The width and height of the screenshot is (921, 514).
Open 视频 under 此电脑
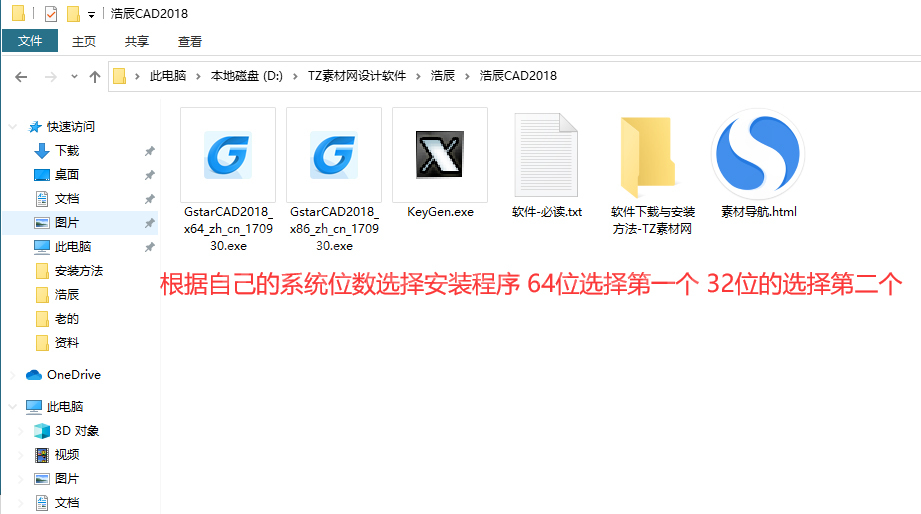click(x=67, y=455)
